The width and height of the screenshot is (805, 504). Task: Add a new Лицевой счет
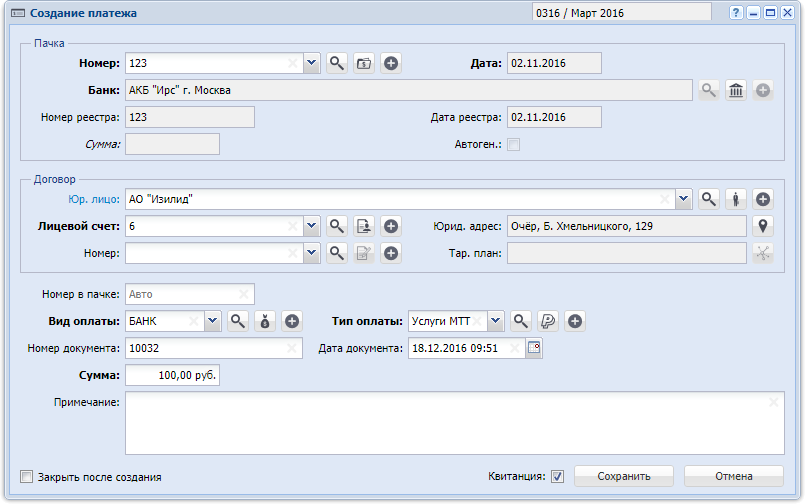pyautogui.click(x=391, y=226)
